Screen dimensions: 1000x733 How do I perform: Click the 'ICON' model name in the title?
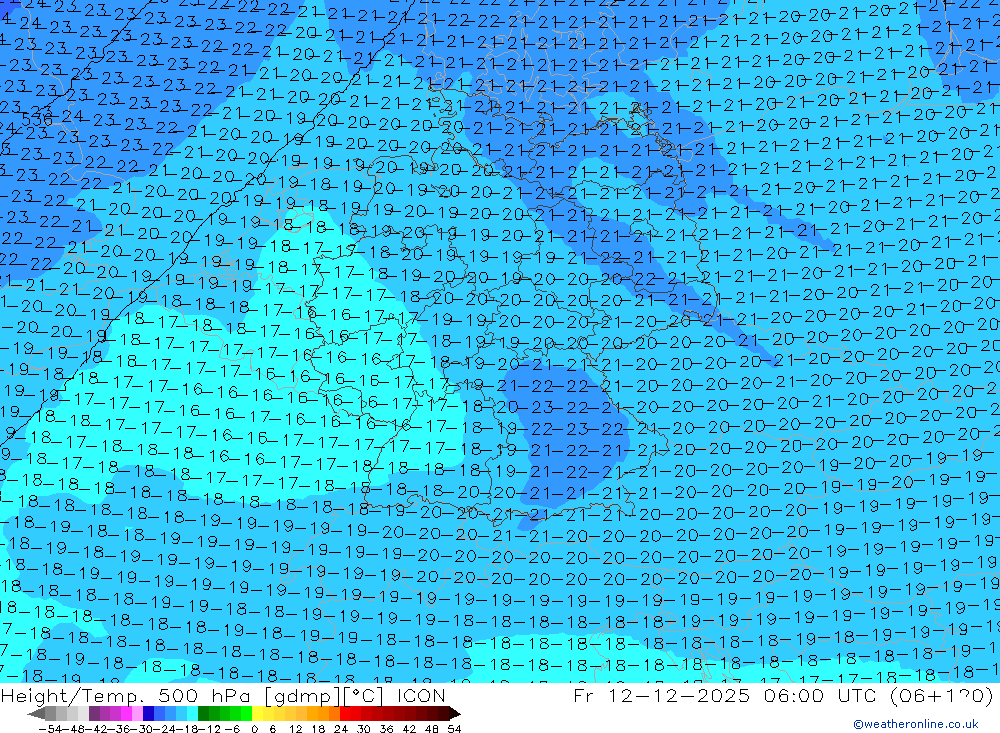pos(421,695)
